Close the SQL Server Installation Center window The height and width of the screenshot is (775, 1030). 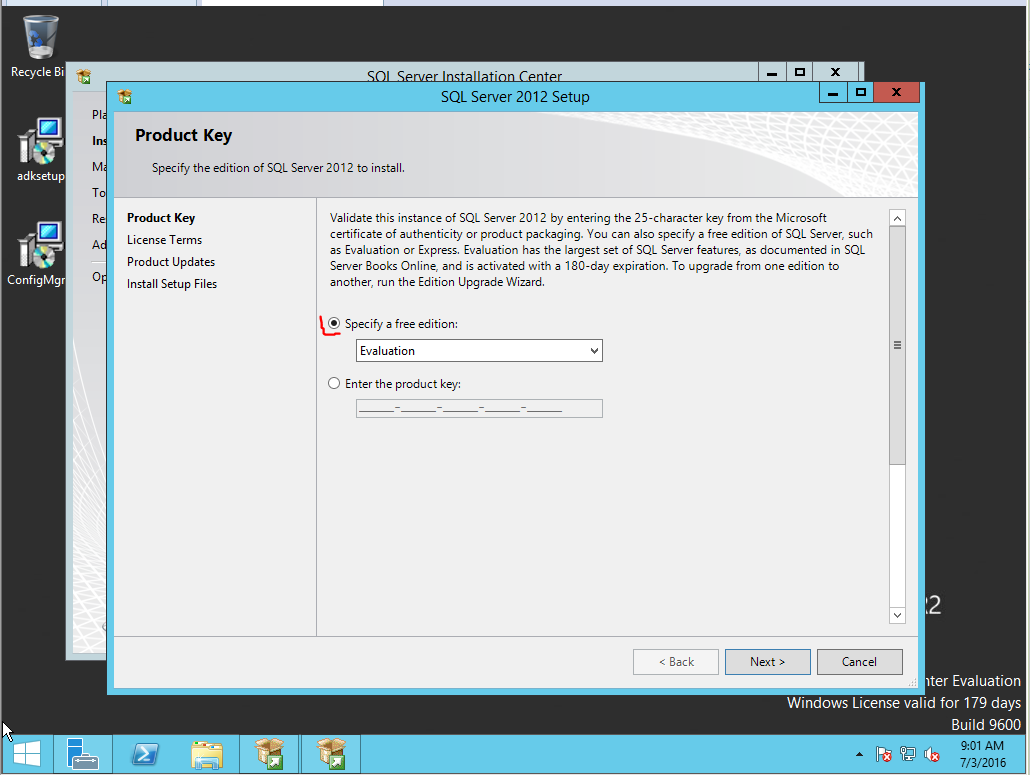pyautogui.click(x=836, y=72)
